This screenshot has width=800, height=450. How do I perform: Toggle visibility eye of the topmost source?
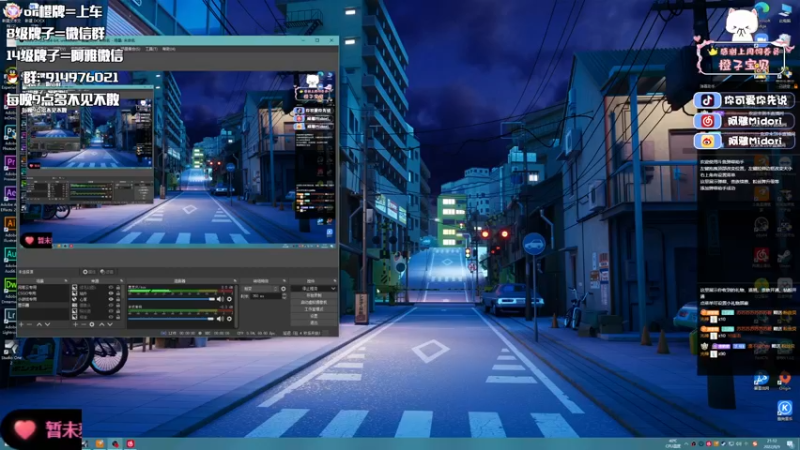point(111,287)
